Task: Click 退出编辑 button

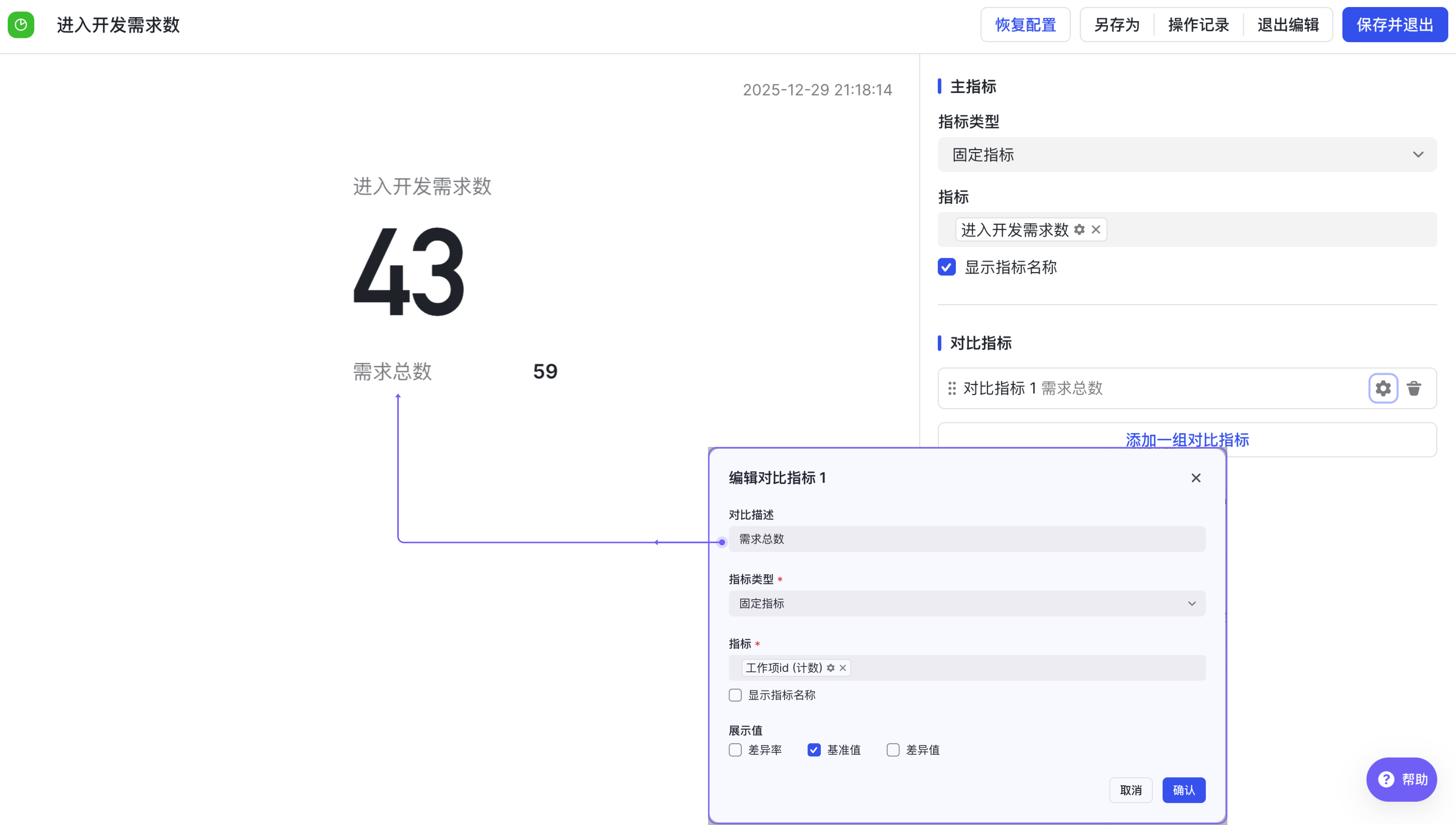Action: [x=1288, y=25]
